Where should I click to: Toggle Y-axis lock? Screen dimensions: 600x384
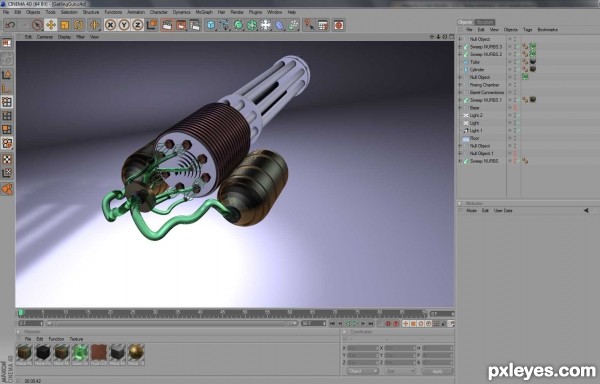click(124, 25)
